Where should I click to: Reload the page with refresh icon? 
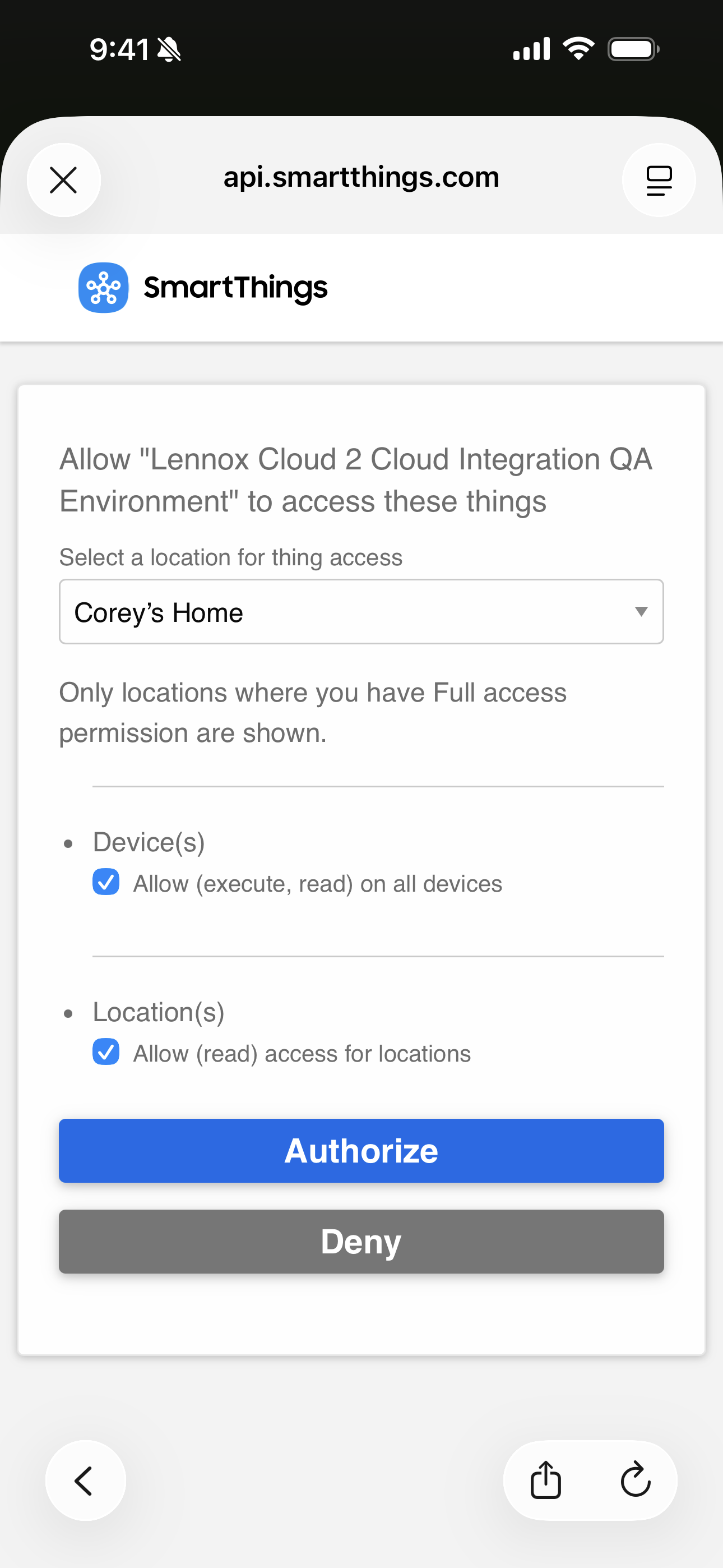click(636, 1481)
